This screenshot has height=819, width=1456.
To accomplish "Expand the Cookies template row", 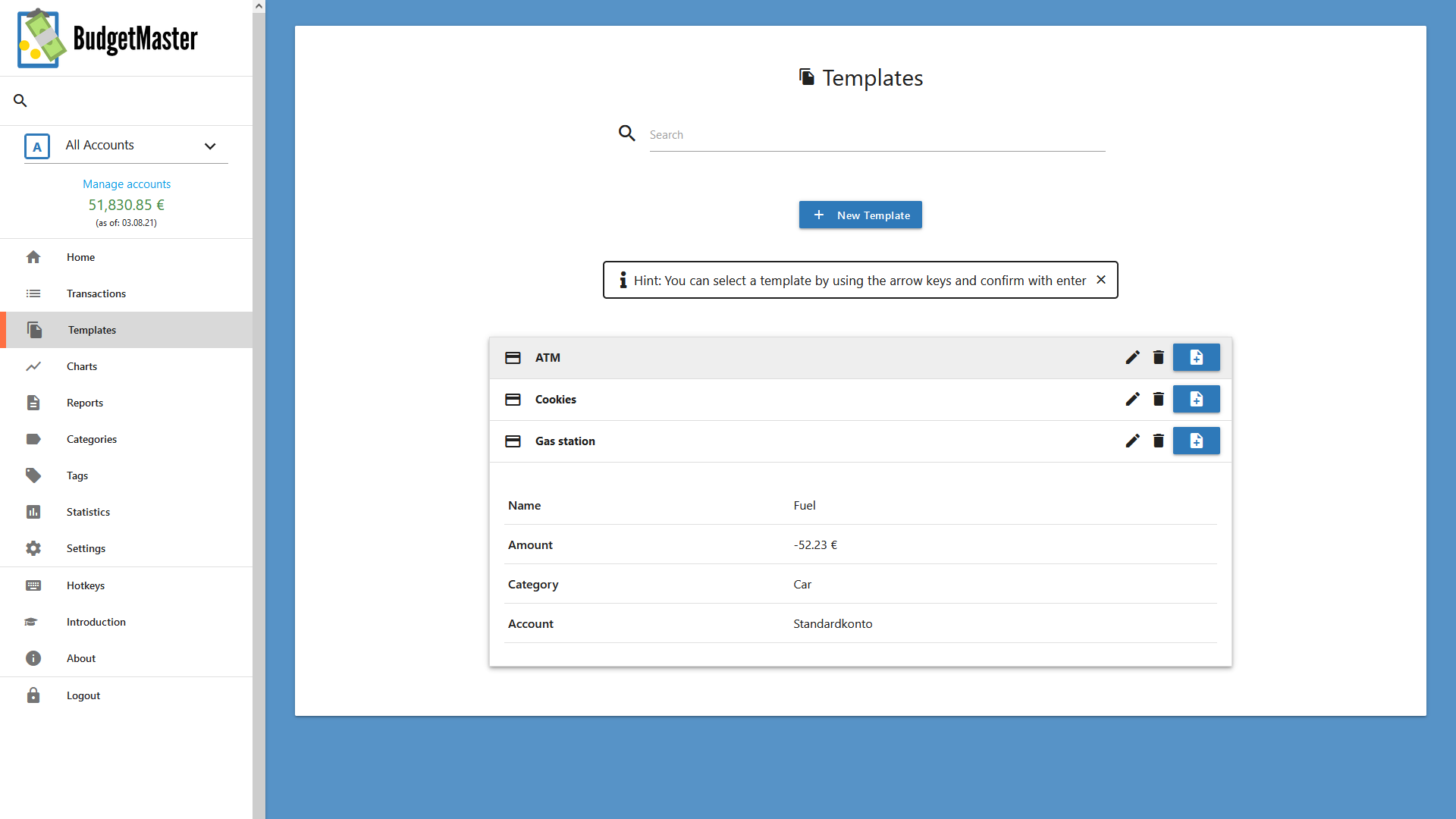I will coord(861,400).
